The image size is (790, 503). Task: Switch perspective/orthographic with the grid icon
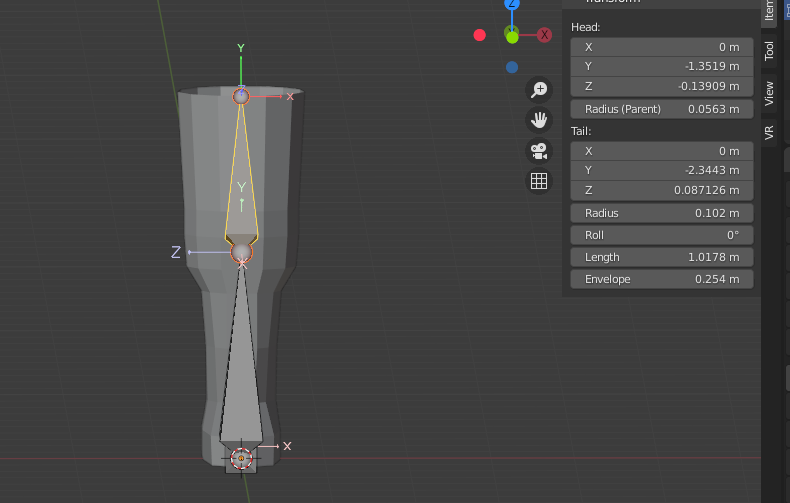pyautogui.click(x=539, y=181)
